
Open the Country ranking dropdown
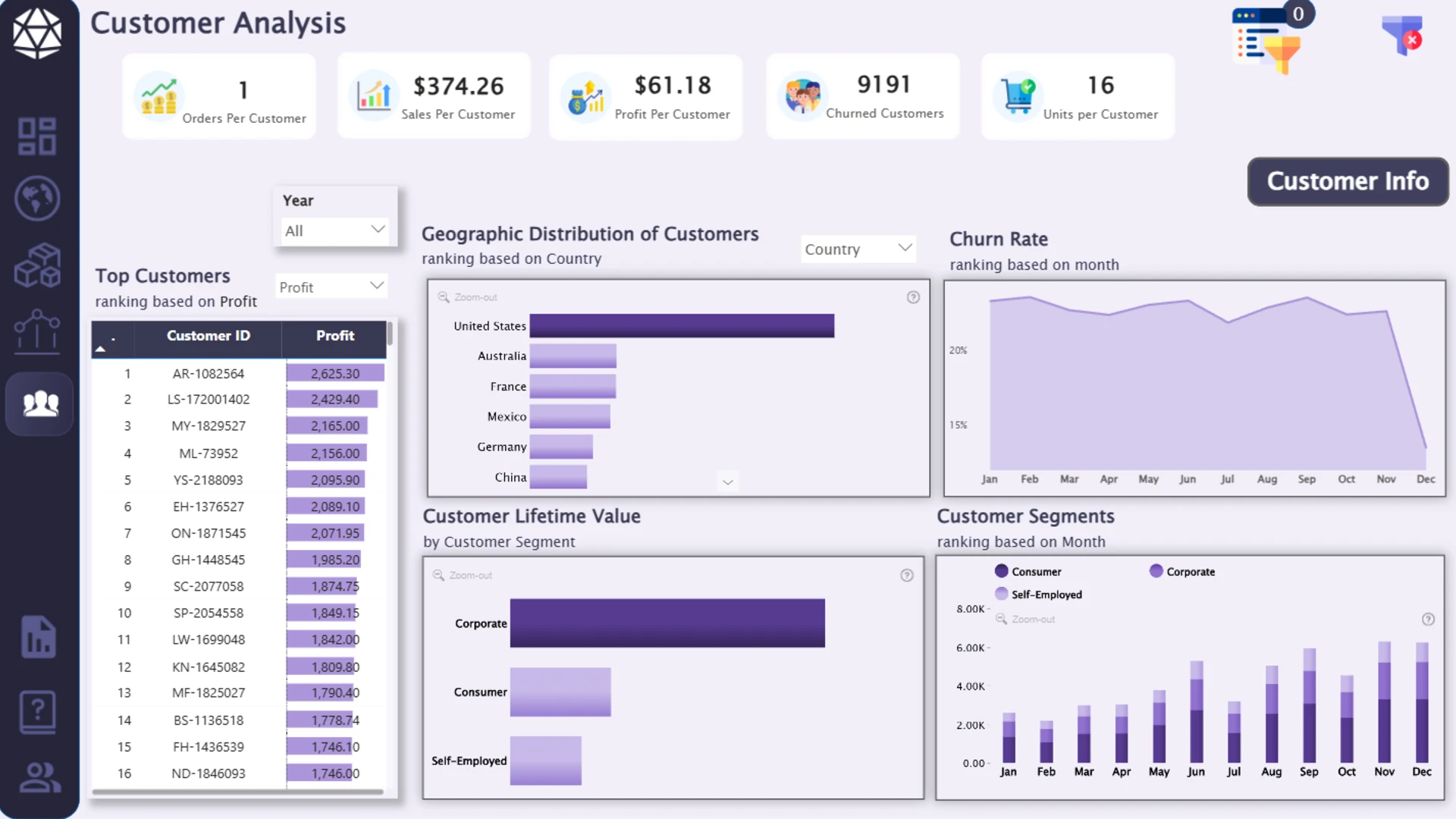click(858, 249)
